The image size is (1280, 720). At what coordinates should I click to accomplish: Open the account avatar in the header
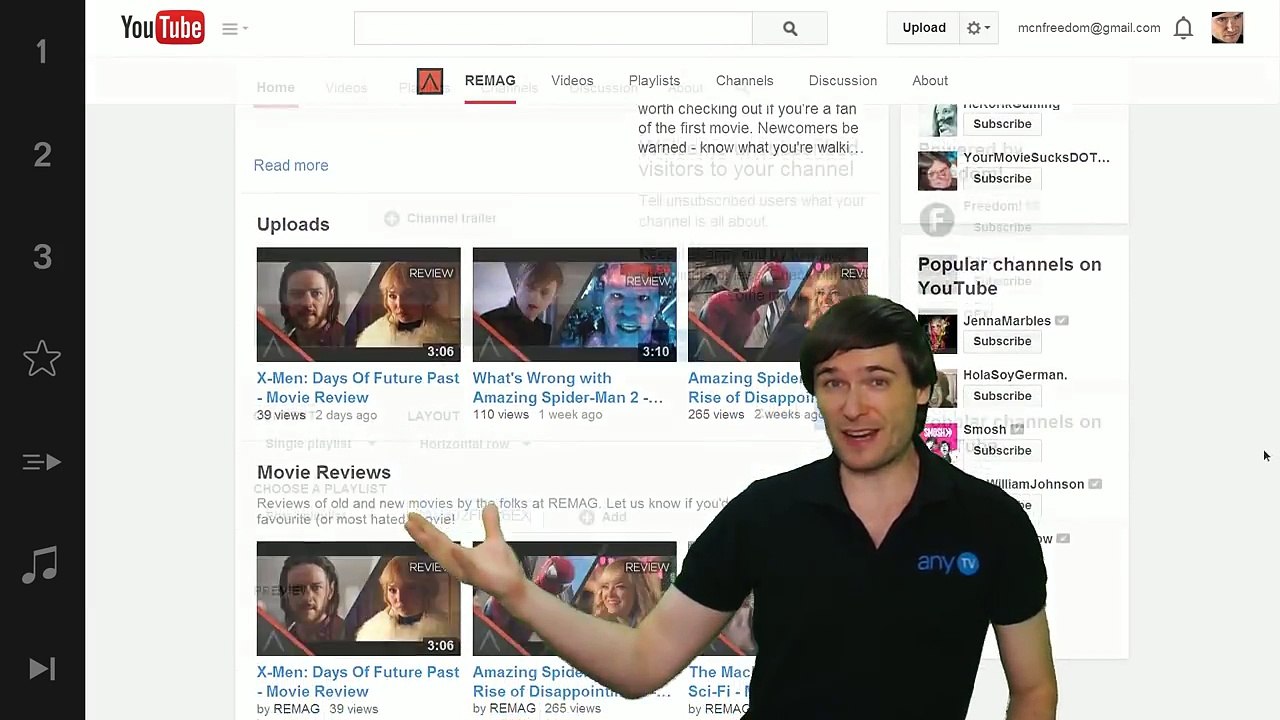(x=1227, y=28)
